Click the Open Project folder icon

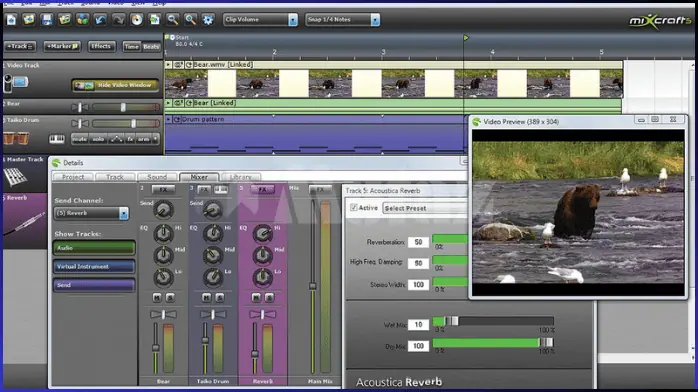coord(29,20)
